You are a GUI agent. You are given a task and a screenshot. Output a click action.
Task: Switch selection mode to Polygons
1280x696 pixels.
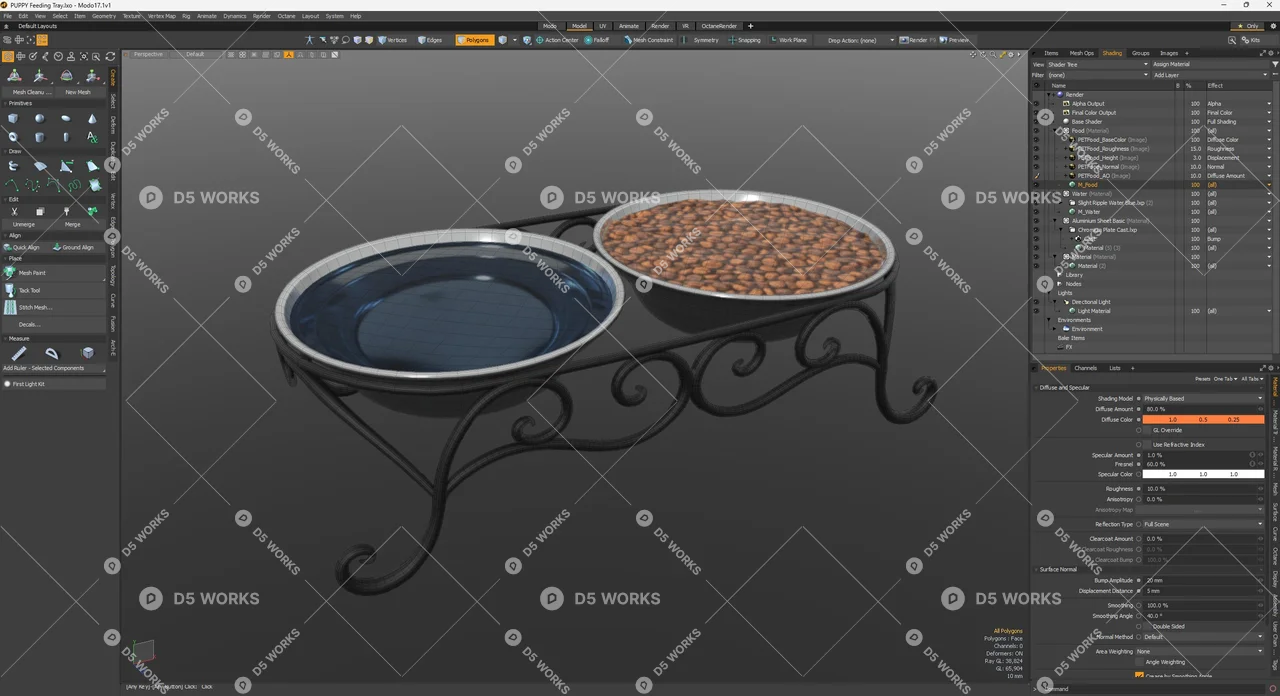[474, 40]
